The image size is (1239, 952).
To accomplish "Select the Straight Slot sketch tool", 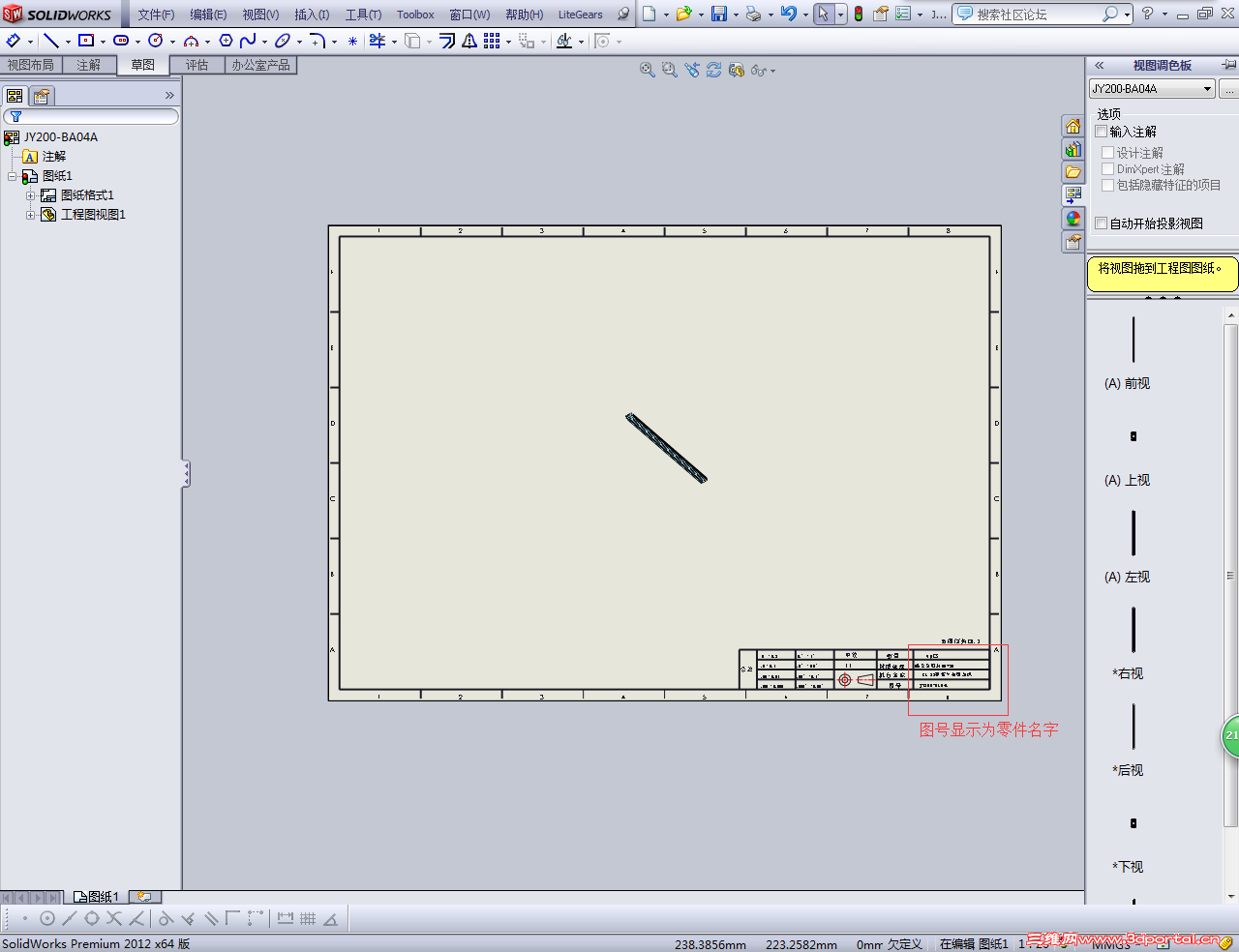I will 121,41.
